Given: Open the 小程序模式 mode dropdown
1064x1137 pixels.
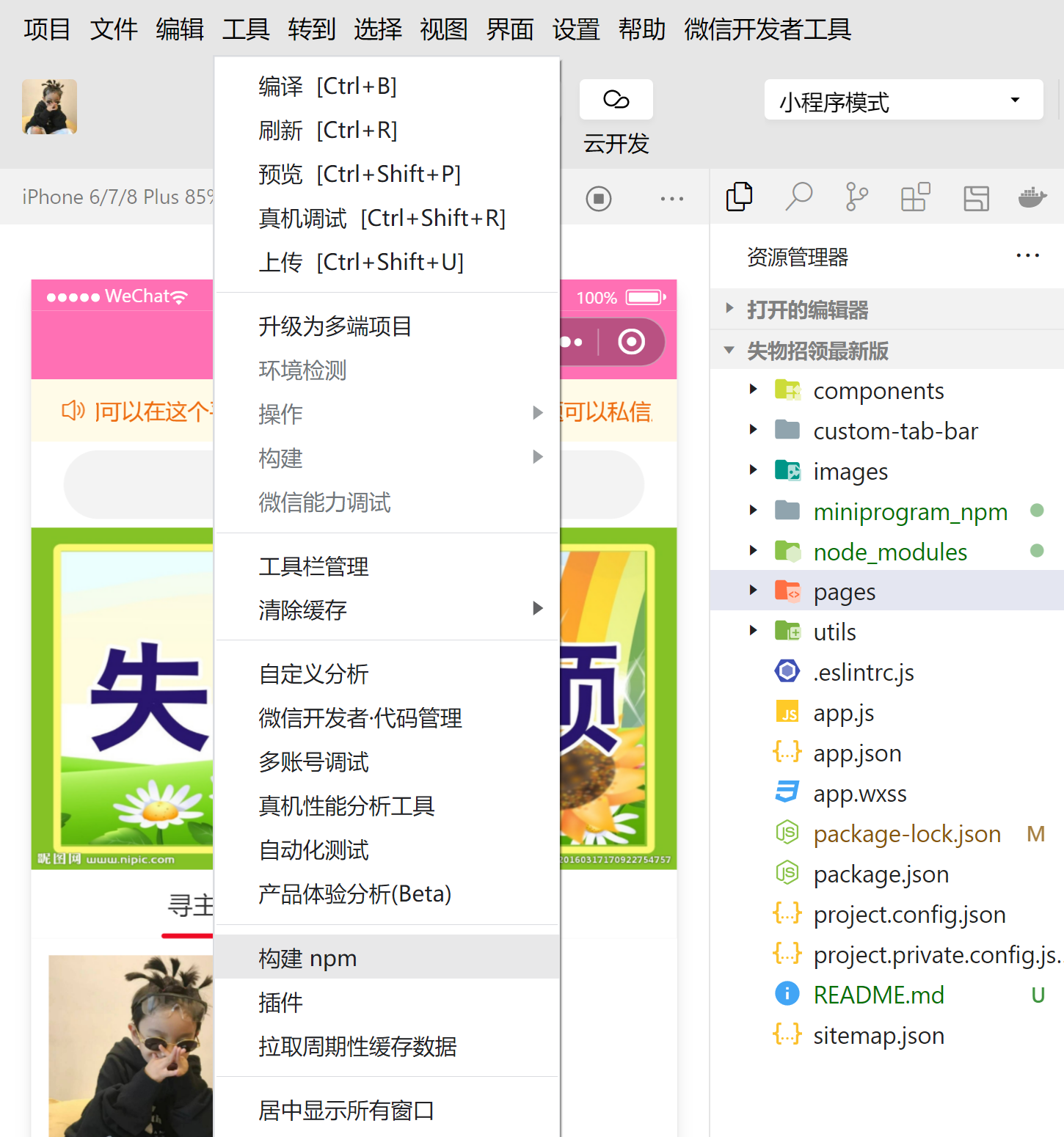Looking at the screenshot, I should click(903, 100).
